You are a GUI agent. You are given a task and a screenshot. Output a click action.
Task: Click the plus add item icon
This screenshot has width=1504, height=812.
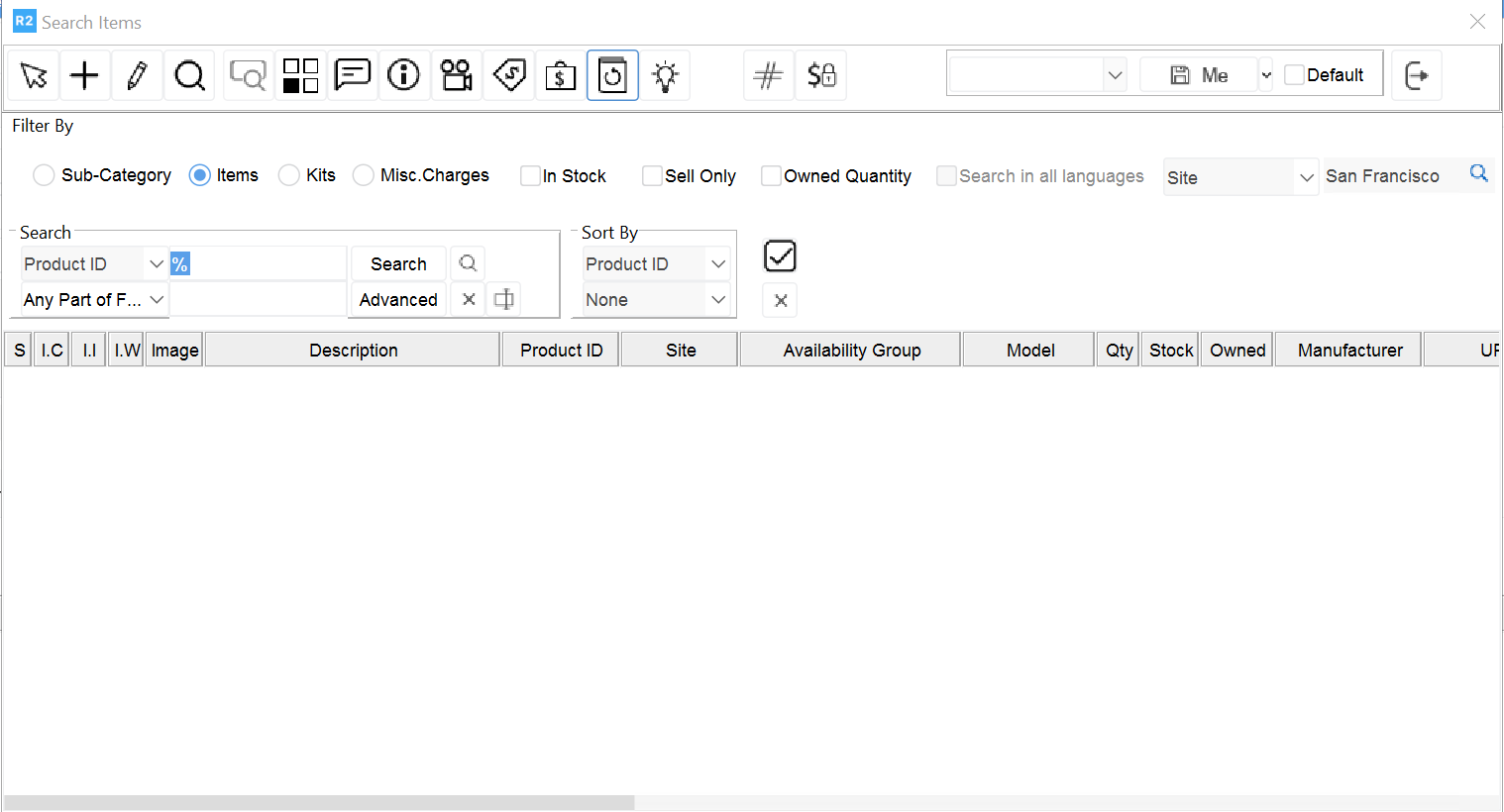(x=85, y=75)
